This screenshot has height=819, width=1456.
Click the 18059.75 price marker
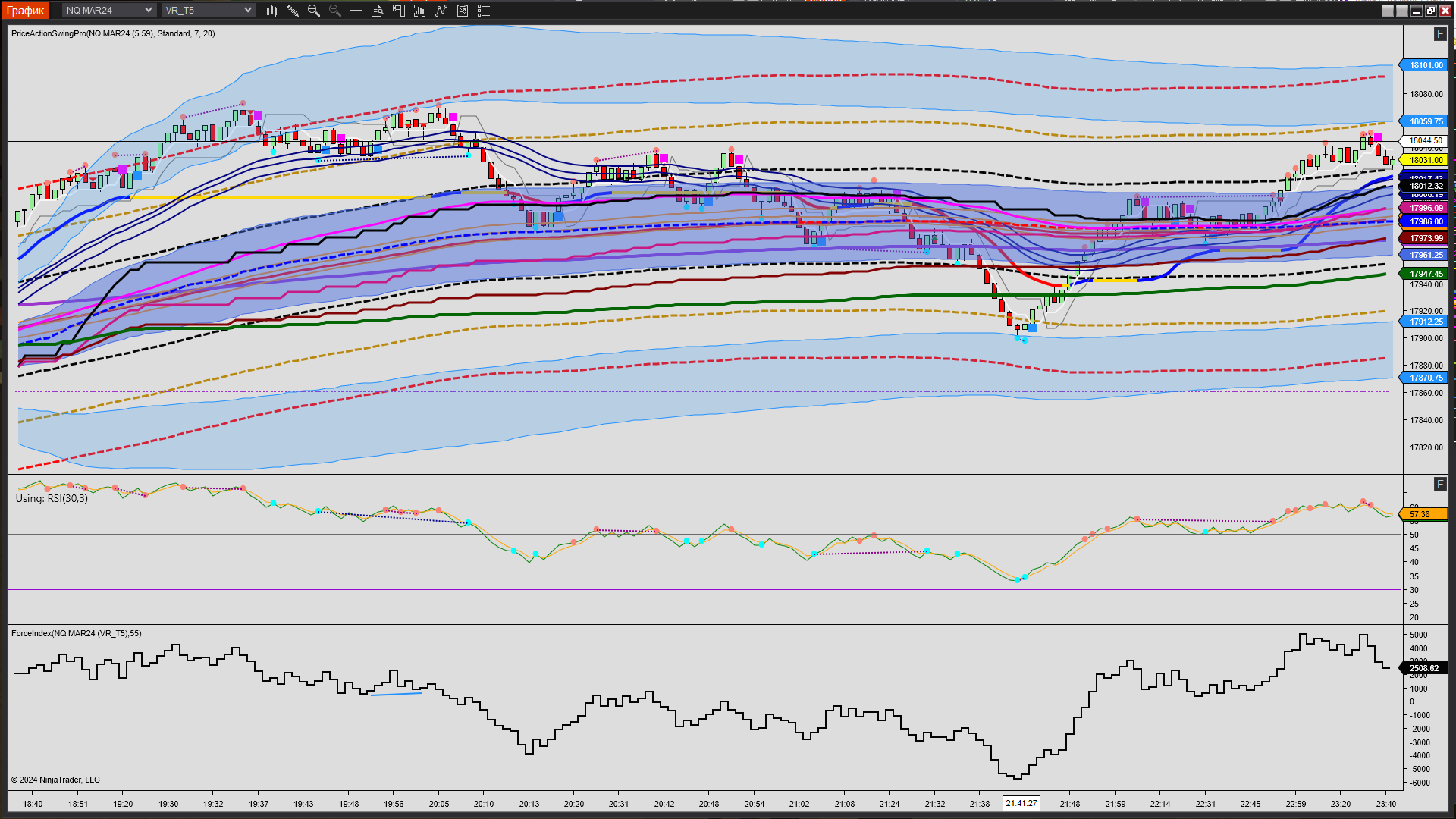pos(1424,122)
